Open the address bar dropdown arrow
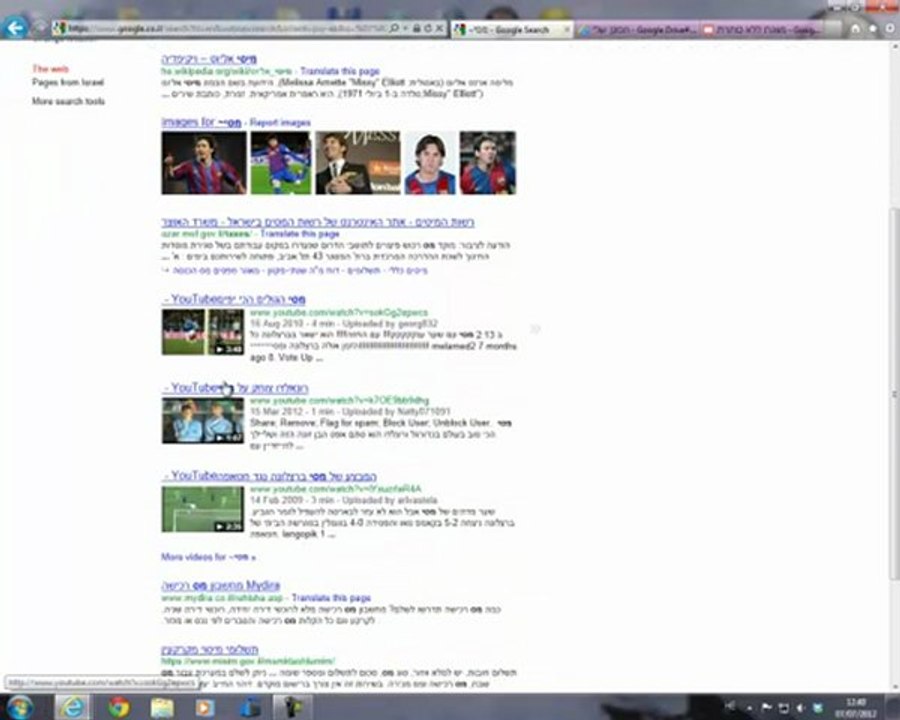 point(405,28)
